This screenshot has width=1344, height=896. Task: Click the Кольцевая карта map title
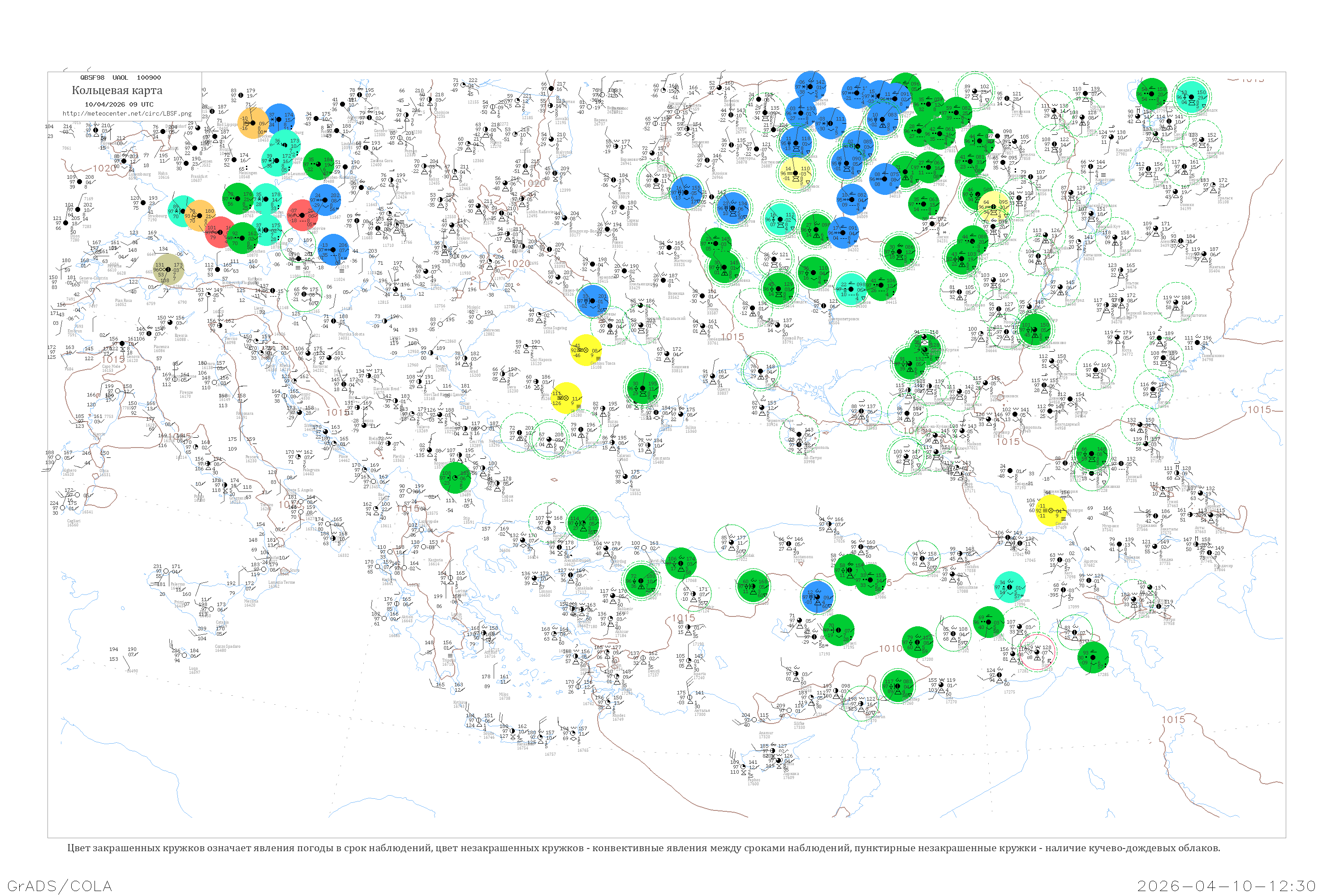[116, 90]
